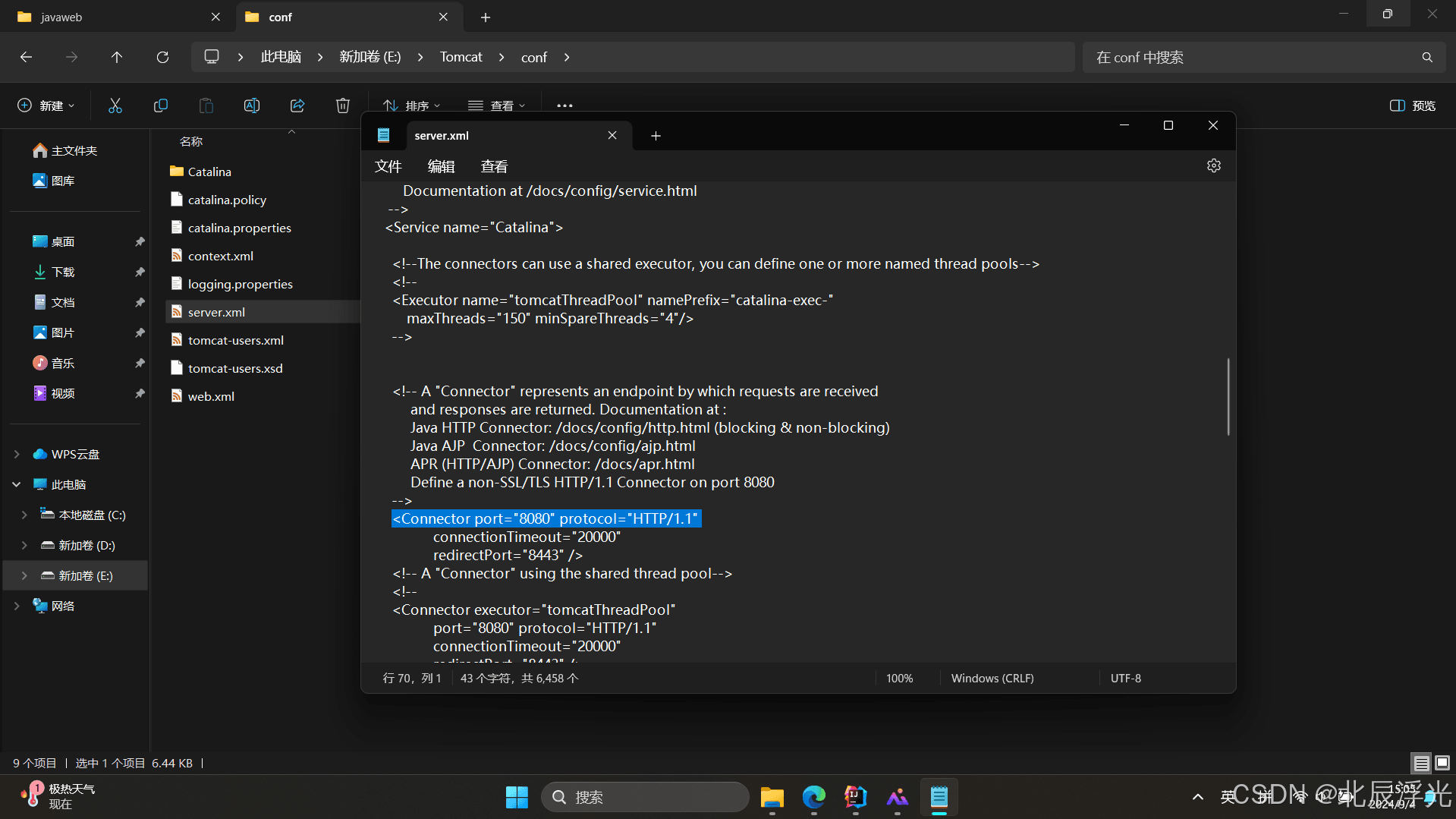Open Notepad settings gear
Screen dimensions: 1456x819
click(x=1214, y=165)
